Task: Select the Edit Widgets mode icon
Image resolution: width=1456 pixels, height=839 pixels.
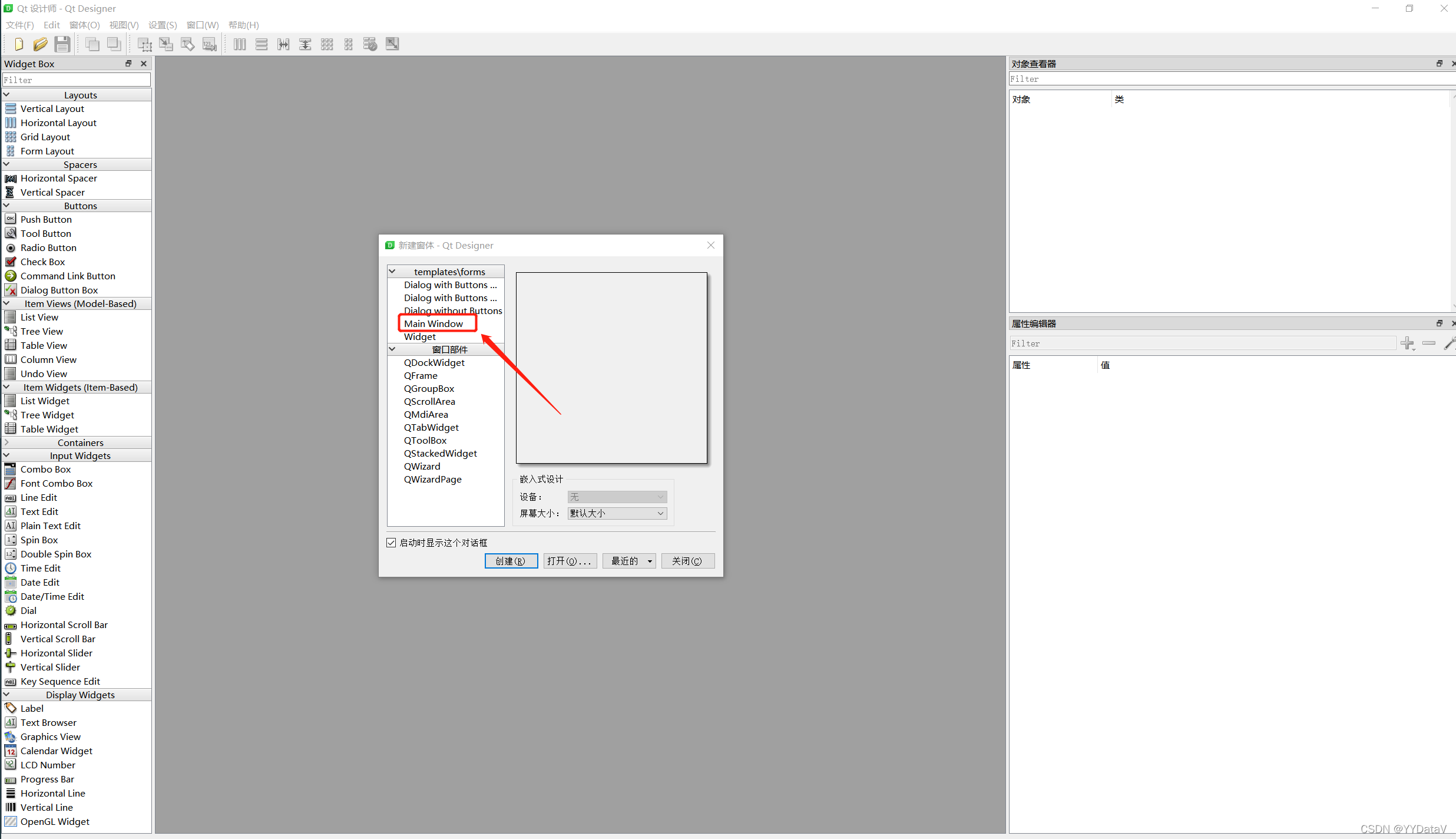Action: (144, 44)
